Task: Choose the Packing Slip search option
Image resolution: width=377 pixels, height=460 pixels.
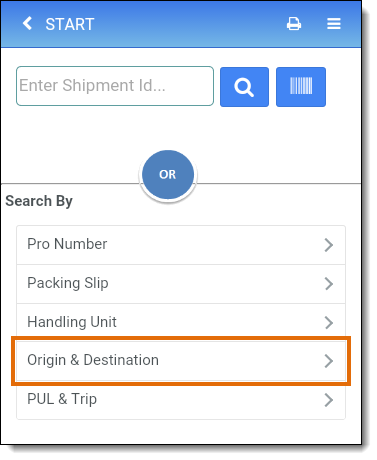Action: pos(181,284)
